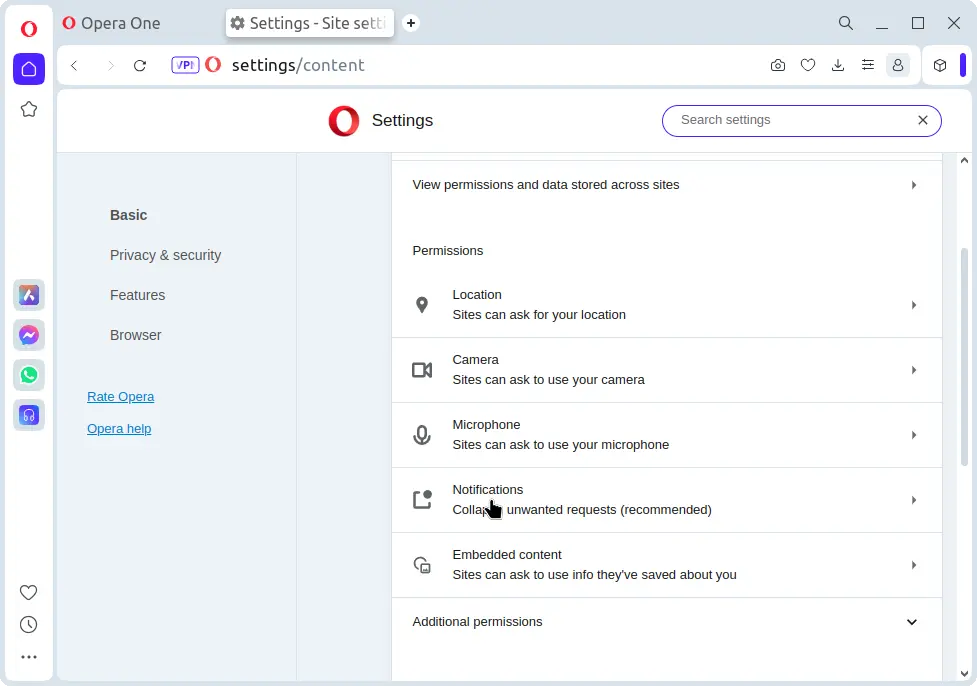Open View permissions and data stored across sites

click(666, 184)
